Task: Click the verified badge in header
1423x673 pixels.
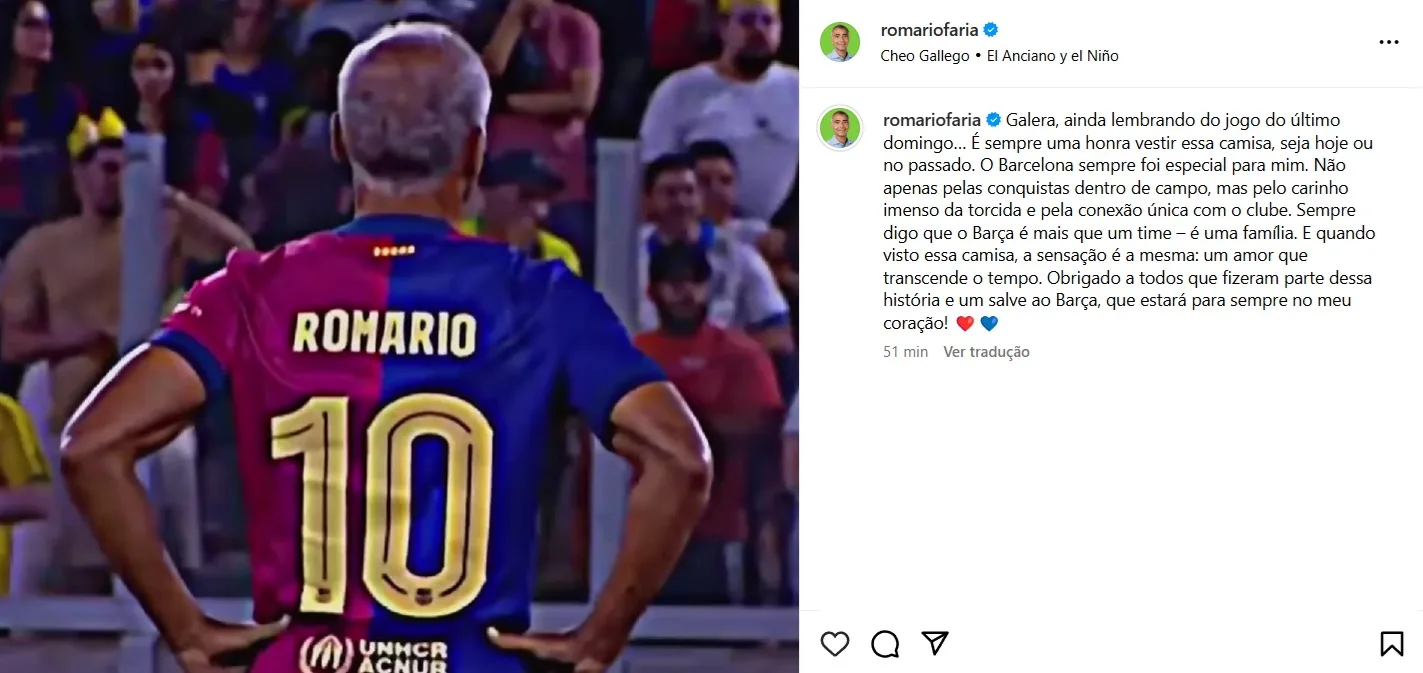Action: pos(991,30)
